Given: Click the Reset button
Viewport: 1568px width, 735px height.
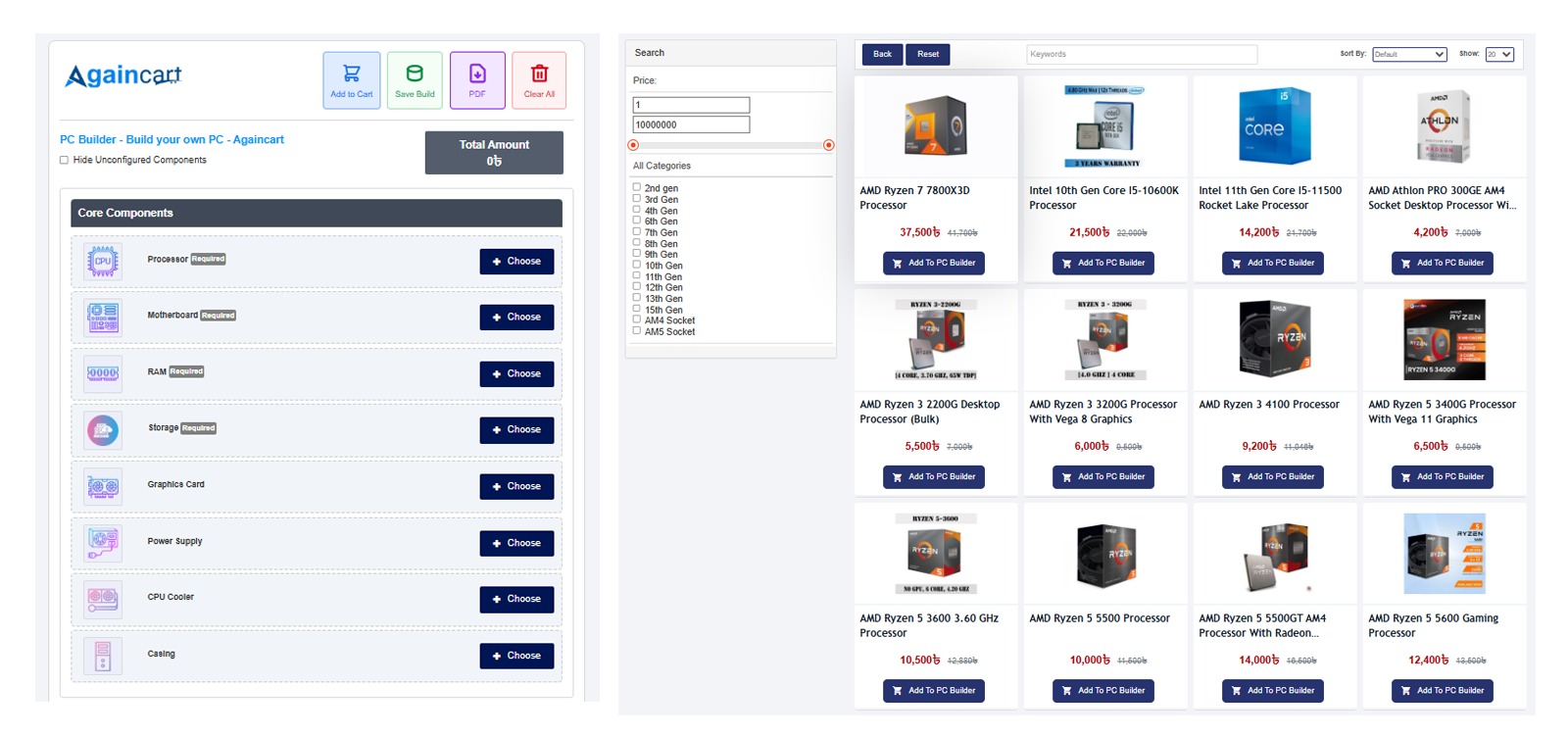Looking at the screenshot, I should tap(928, 54).
